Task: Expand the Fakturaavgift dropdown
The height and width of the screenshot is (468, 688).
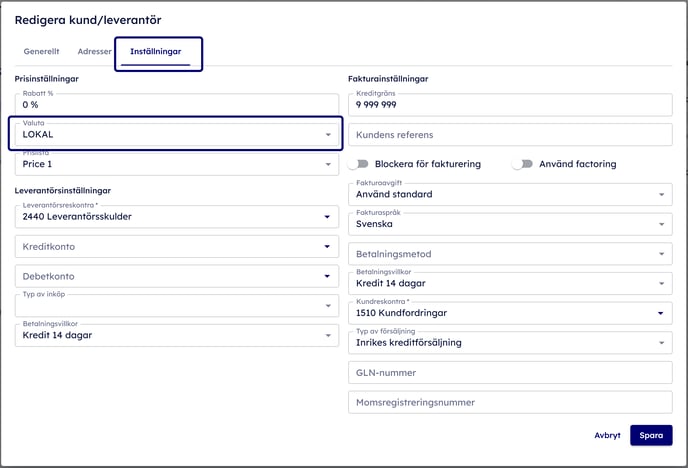Action: [x=509, y=195]
